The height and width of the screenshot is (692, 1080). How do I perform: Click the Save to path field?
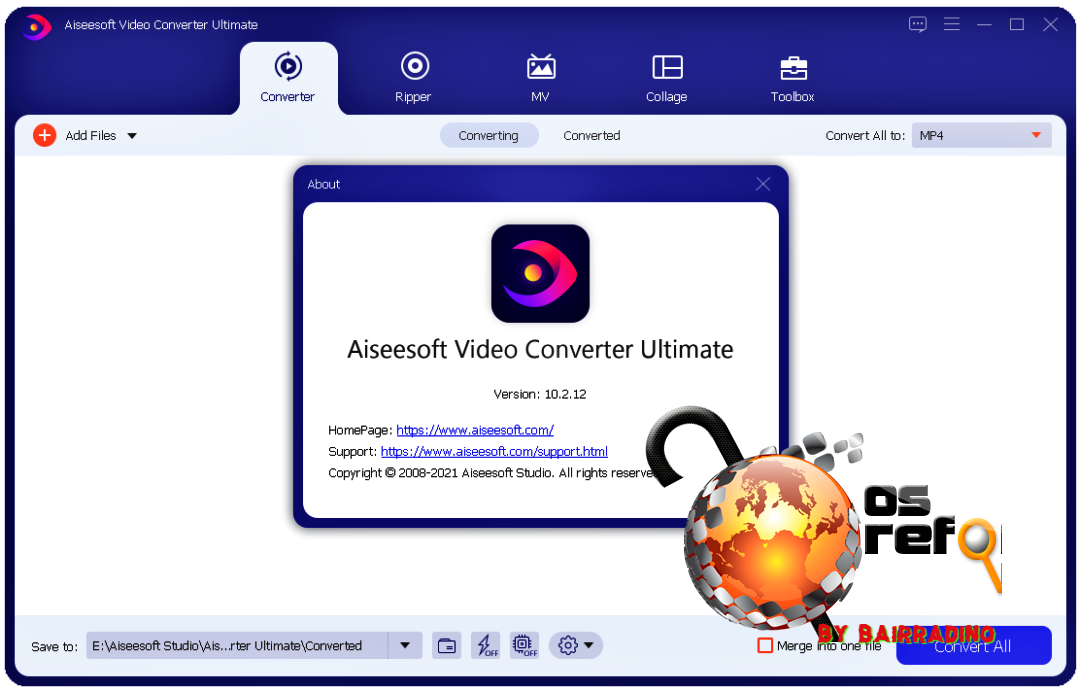click(237, 646)
